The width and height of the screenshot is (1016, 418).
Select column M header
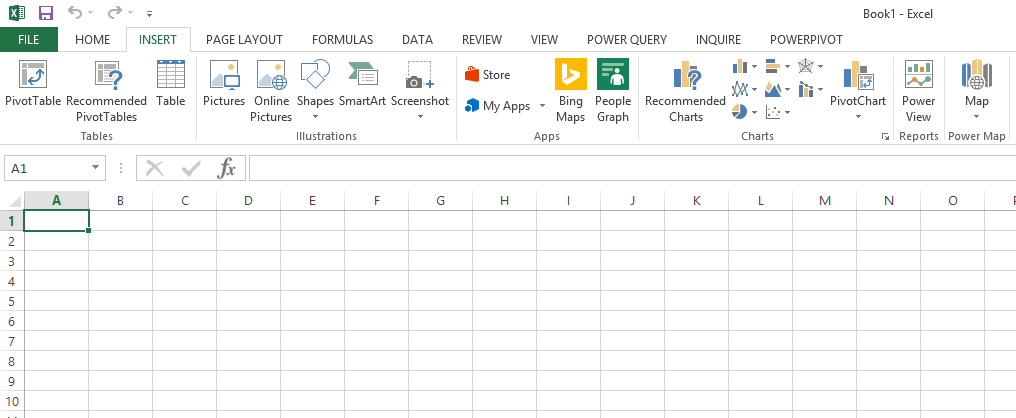825,201
